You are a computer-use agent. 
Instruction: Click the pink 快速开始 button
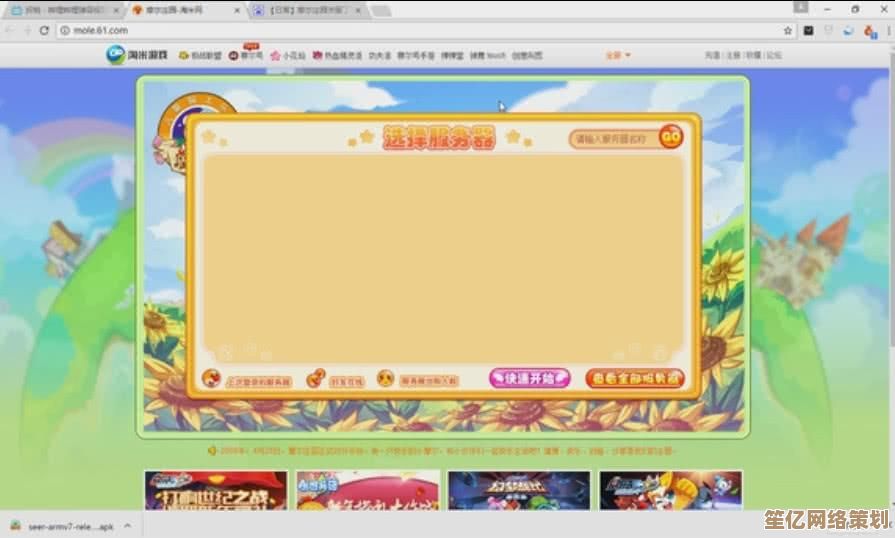529,378
